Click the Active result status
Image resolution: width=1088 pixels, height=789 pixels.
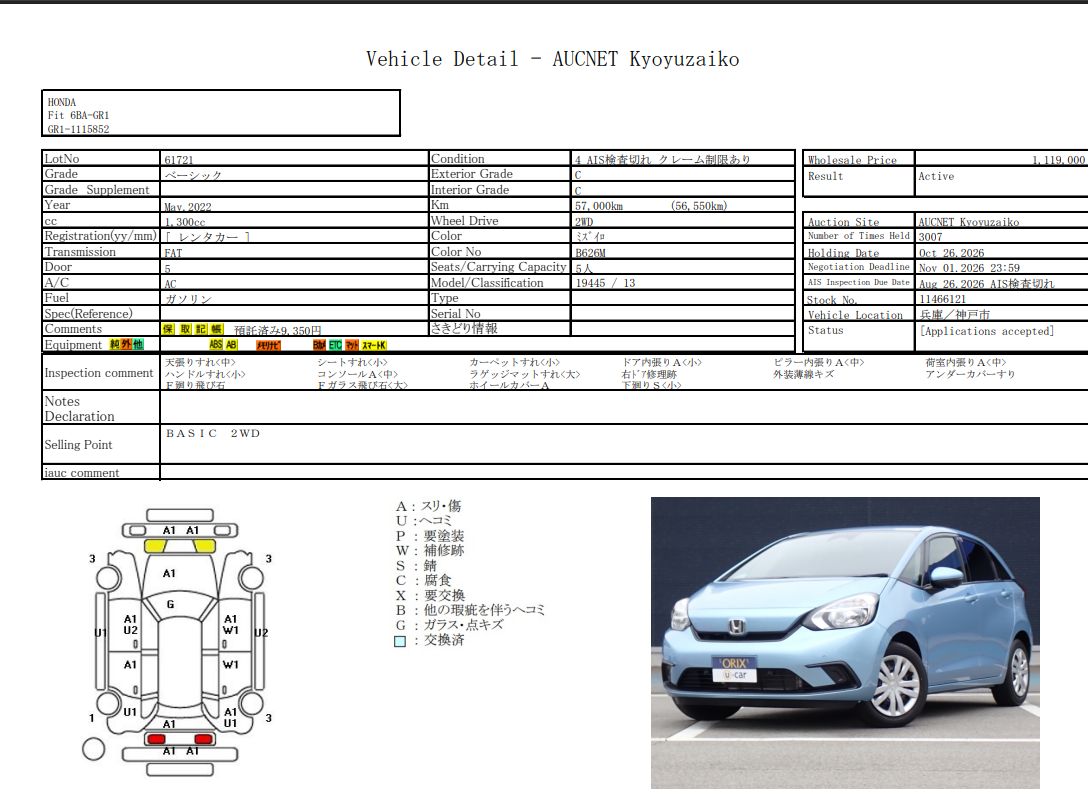point(936,176)
